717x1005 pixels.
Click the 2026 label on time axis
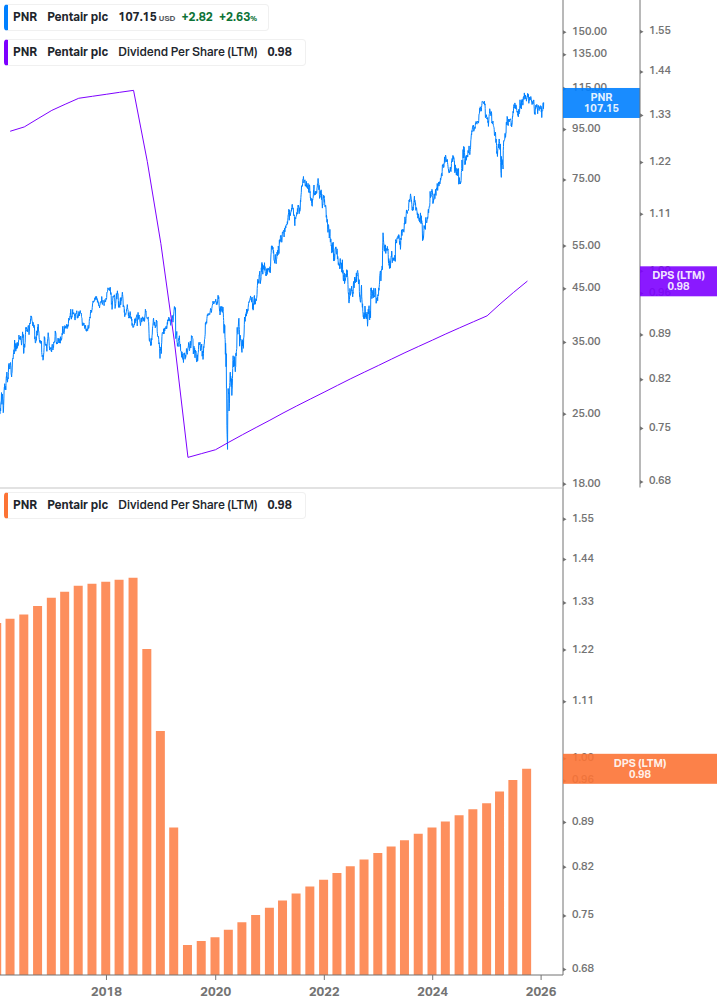(x=541, y=992)
